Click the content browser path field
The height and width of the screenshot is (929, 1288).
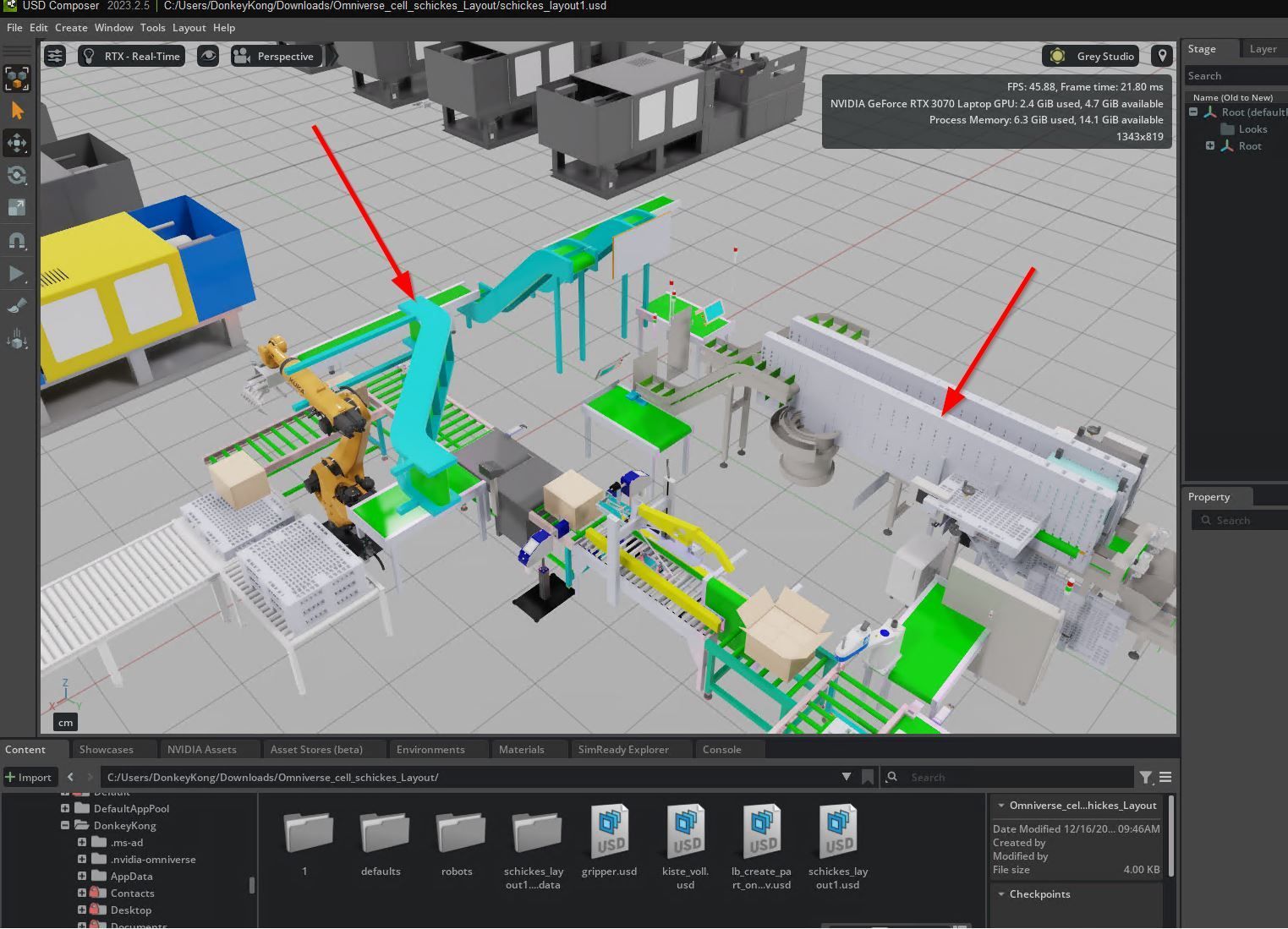click(x=469, y=778)
